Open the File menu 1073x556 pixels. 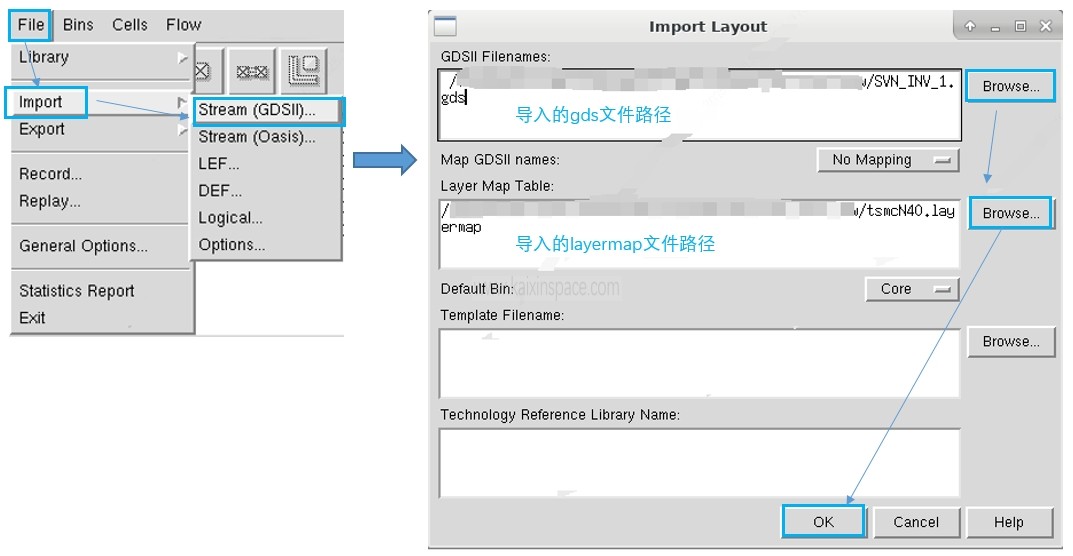[x=31, y=25]
